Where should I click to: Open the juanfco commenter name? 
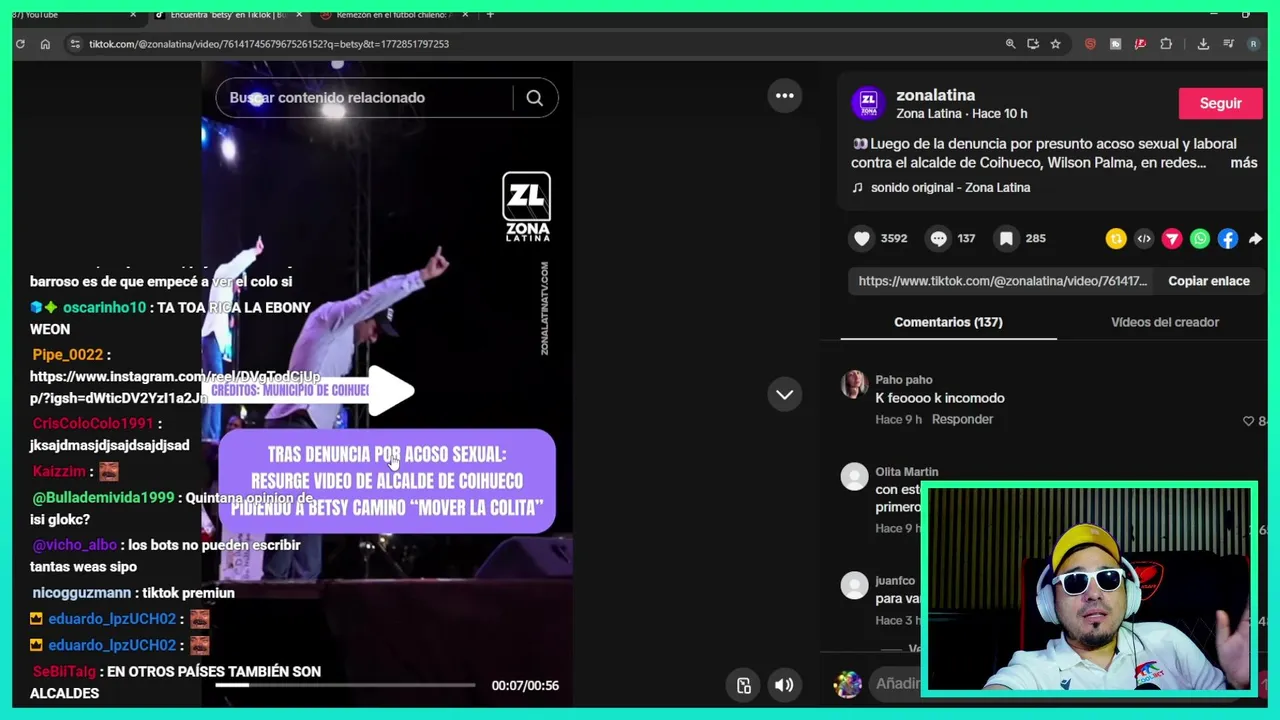(895, 581)
